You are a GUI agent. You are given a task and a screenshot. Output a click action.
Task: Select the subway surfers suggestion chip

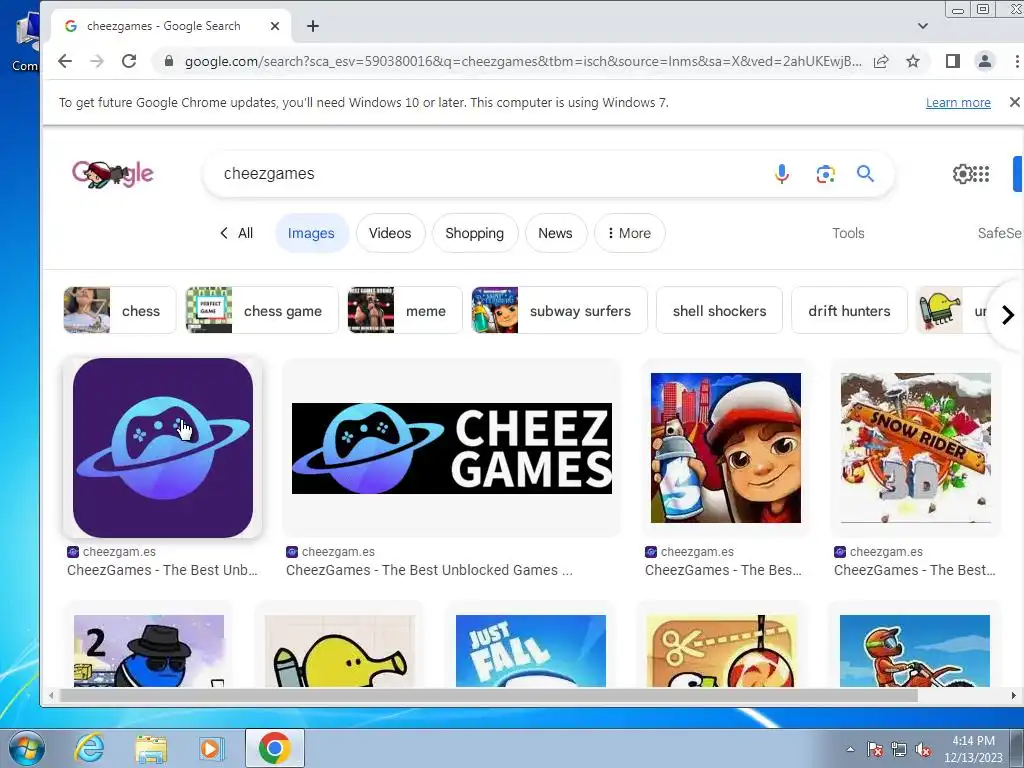tap(559, 310)
